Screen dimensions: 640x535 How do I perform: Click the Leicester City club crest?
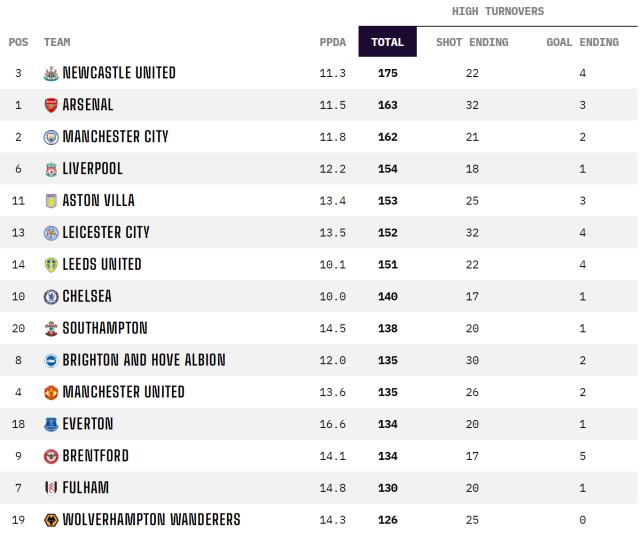point(51,233)
